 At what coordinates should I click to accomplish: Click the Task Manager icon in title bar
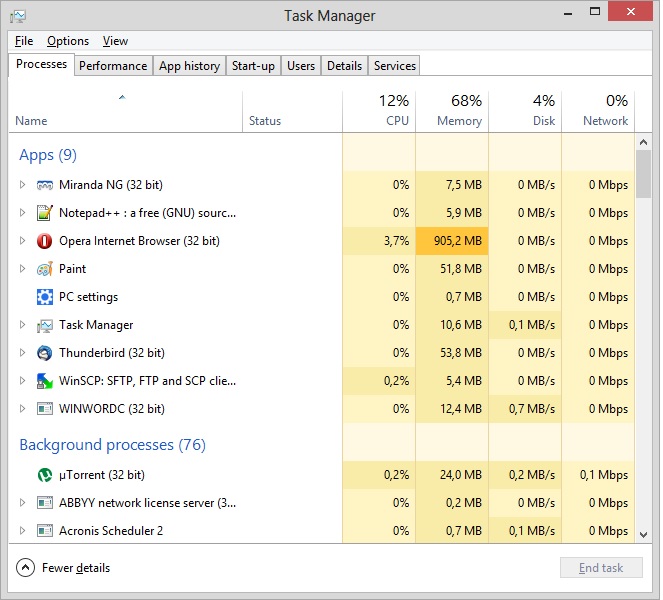tap(18, 16)
